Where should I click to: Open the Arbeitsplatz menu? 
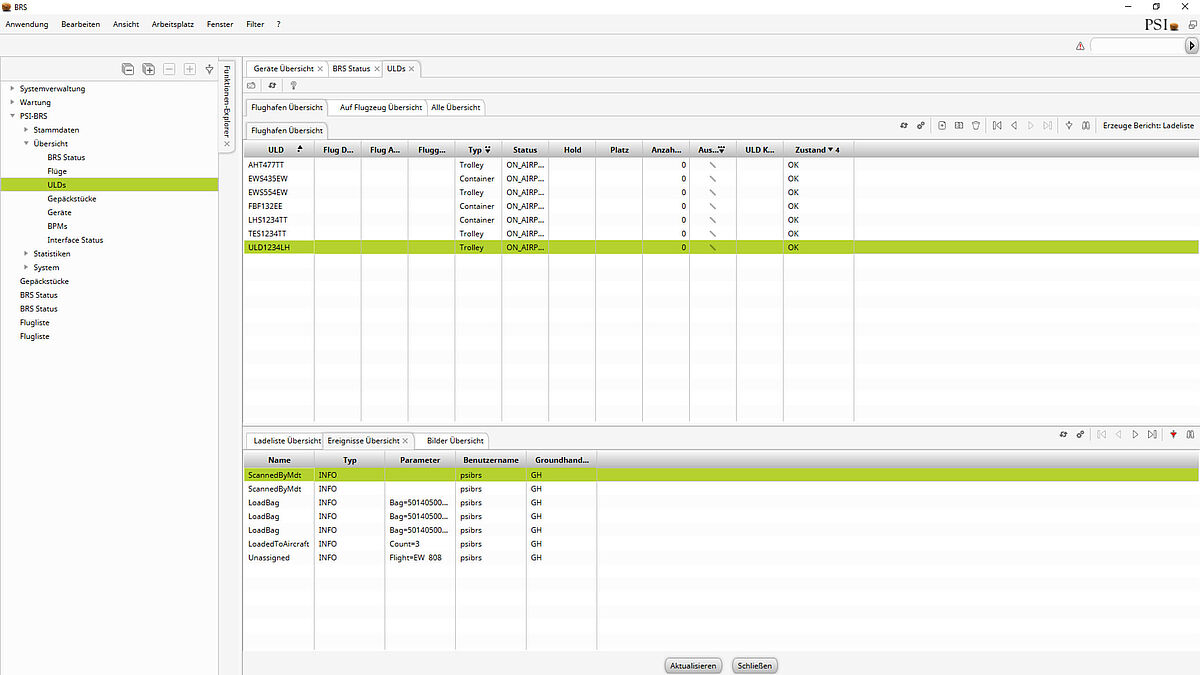click(173, 23)
